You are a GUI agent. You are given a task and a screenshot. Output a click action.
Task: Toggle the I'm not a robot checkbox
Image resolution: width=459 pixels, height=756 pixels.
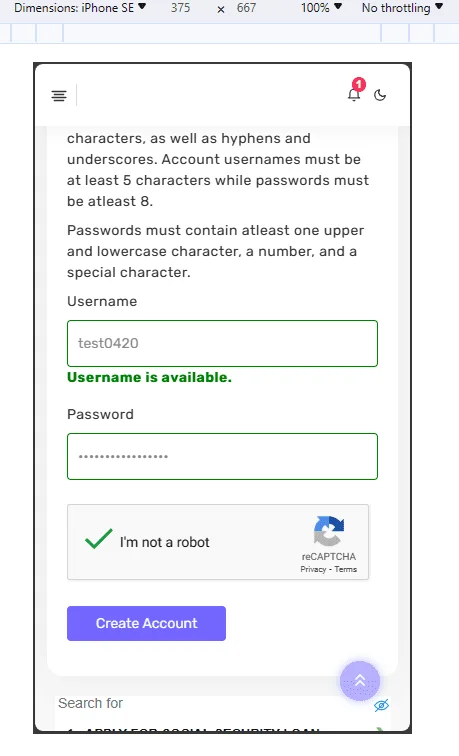coord(98,539)
